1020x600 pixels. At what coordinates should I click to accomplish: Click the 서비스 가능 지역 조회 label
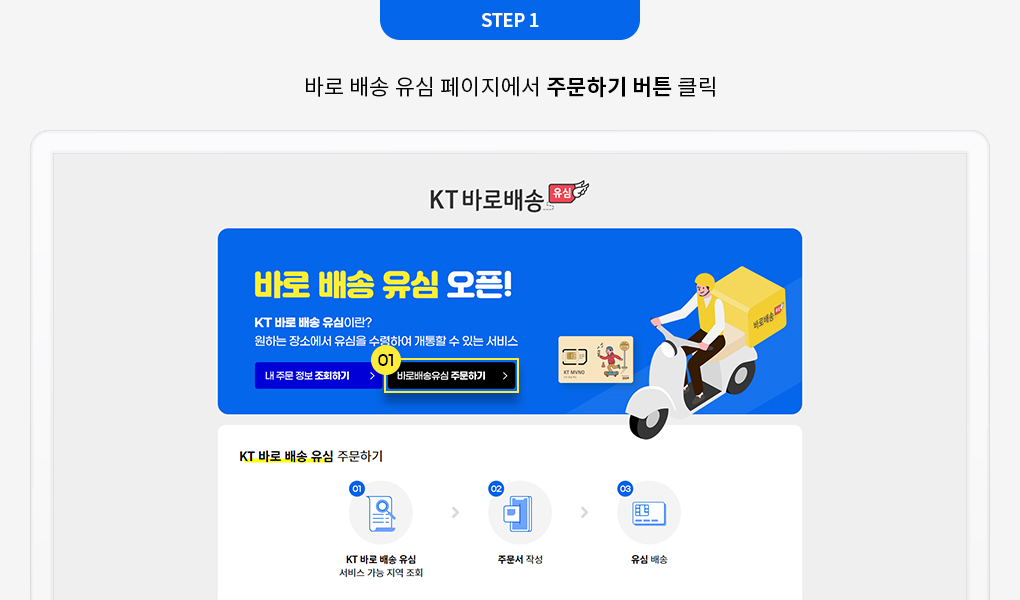[x=381, y=573]
